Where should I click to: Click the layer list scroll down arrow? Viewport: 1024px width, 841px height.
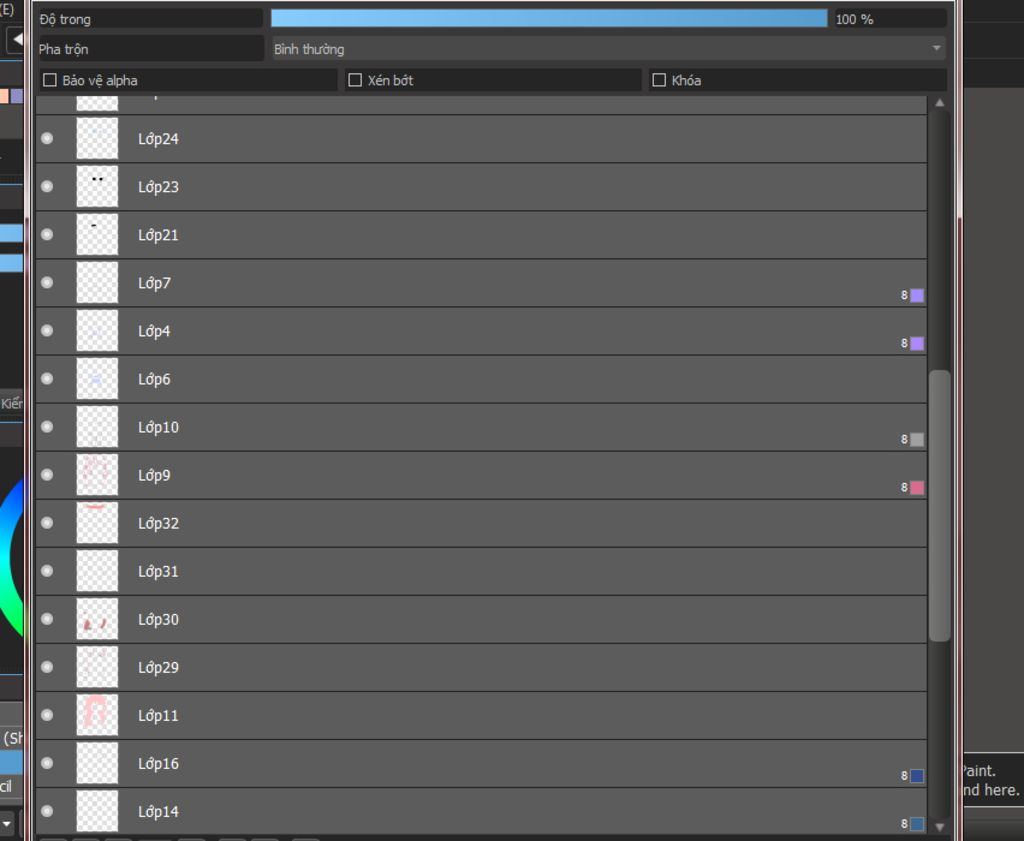(x=939, y=827)
